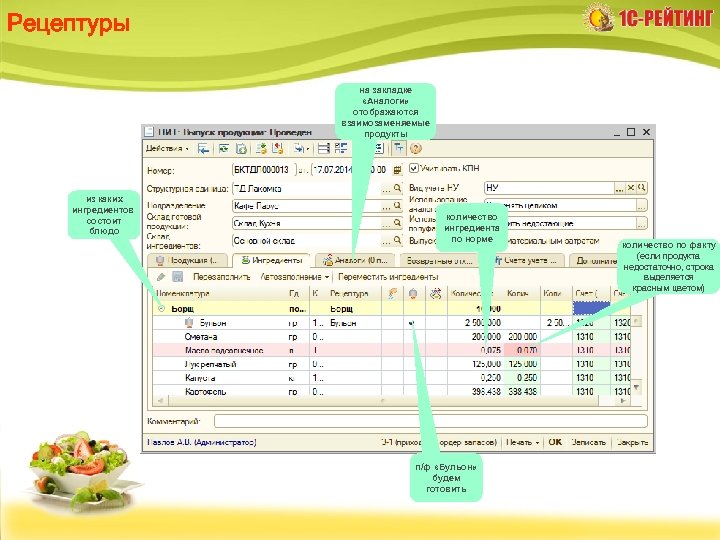Clear the Вид учета НУ field with X

pyautogui.click(x=631, y=187)
